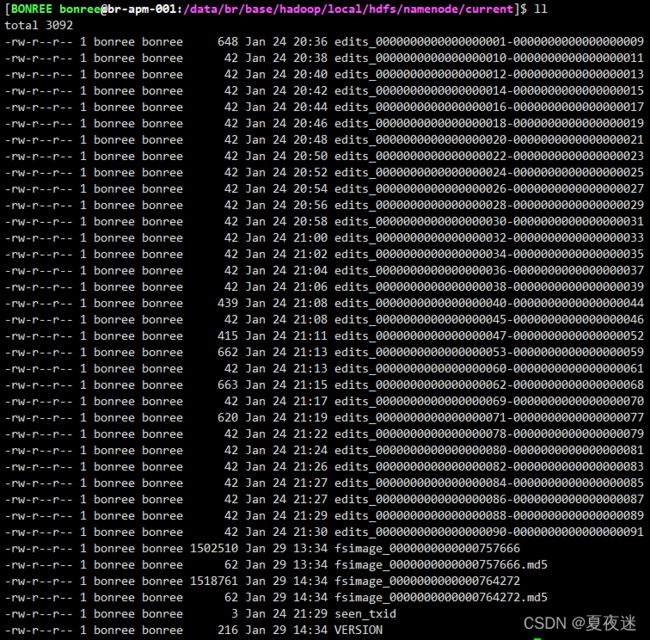Select file edits_0000000000000000016-0000000000000000017
This screenshot has height=640, width=650.
click(x=489, y=107)
